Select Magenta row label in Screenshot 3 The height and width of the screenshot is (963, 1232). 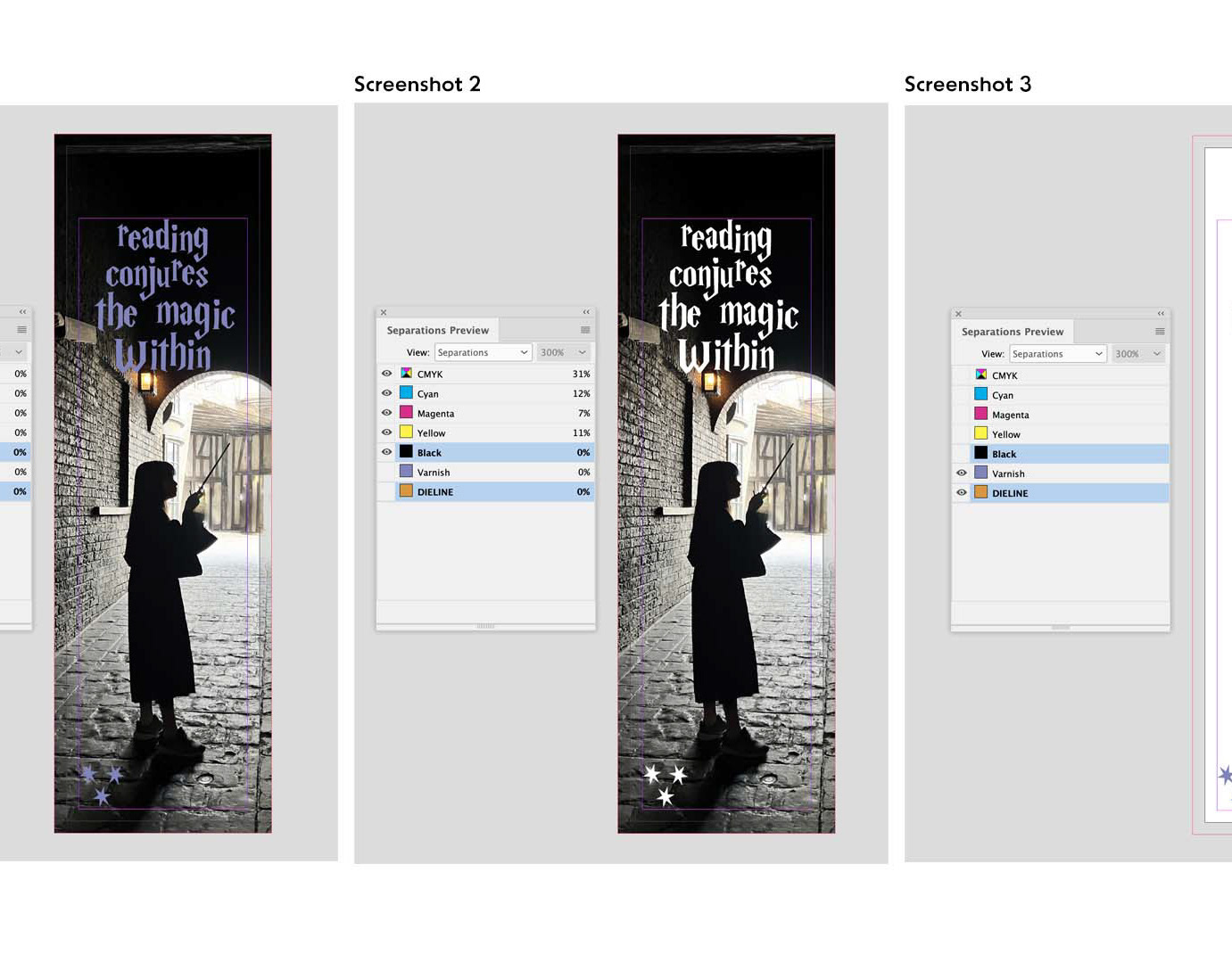click(1010, 416)
